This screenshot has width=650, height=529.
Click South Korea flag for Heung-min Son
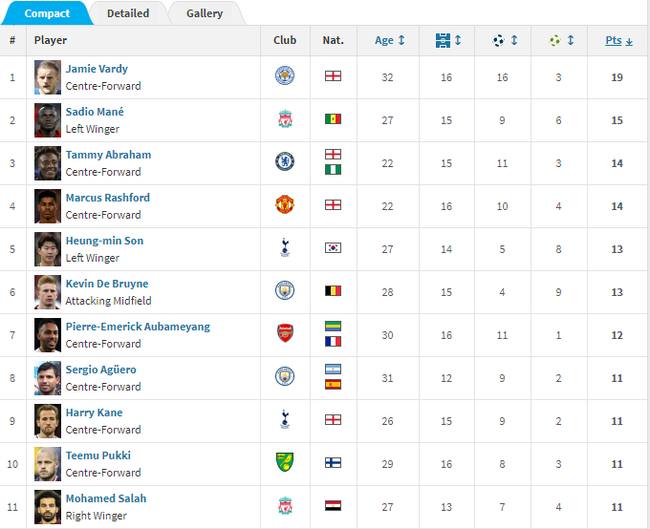click(333, 248)
